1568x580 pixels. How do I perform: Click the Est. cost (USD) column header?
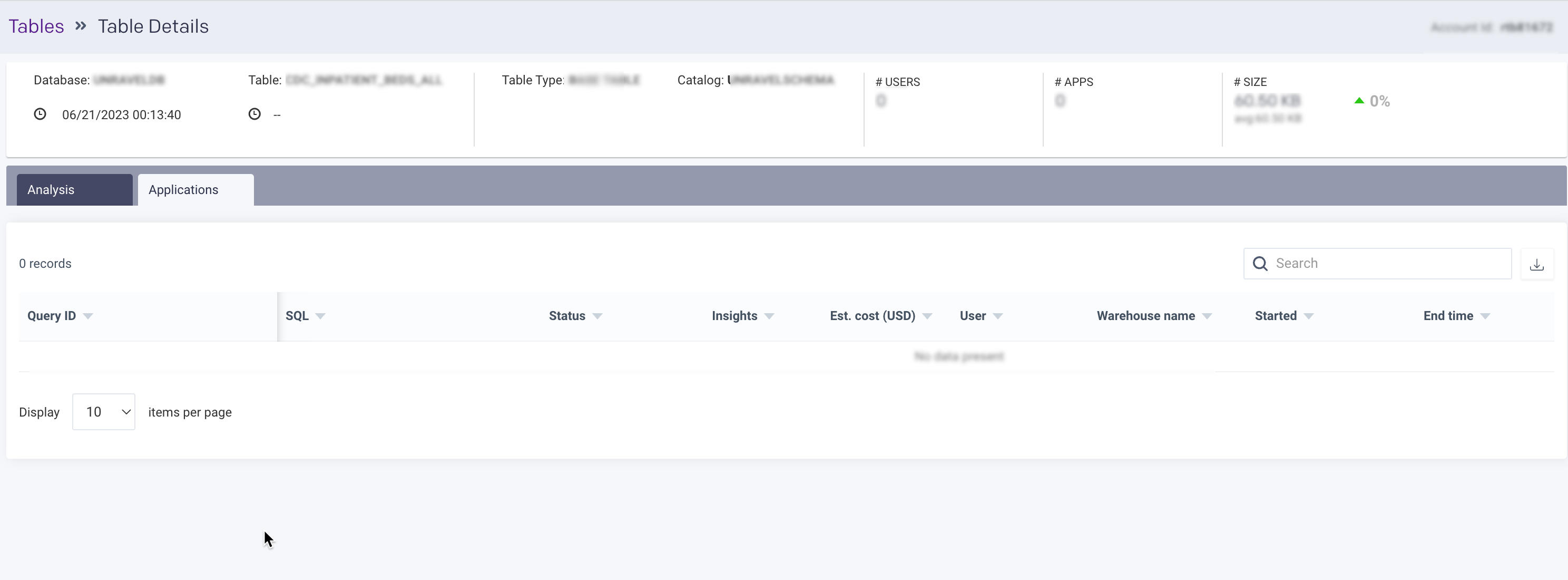(x=873, y=316)
